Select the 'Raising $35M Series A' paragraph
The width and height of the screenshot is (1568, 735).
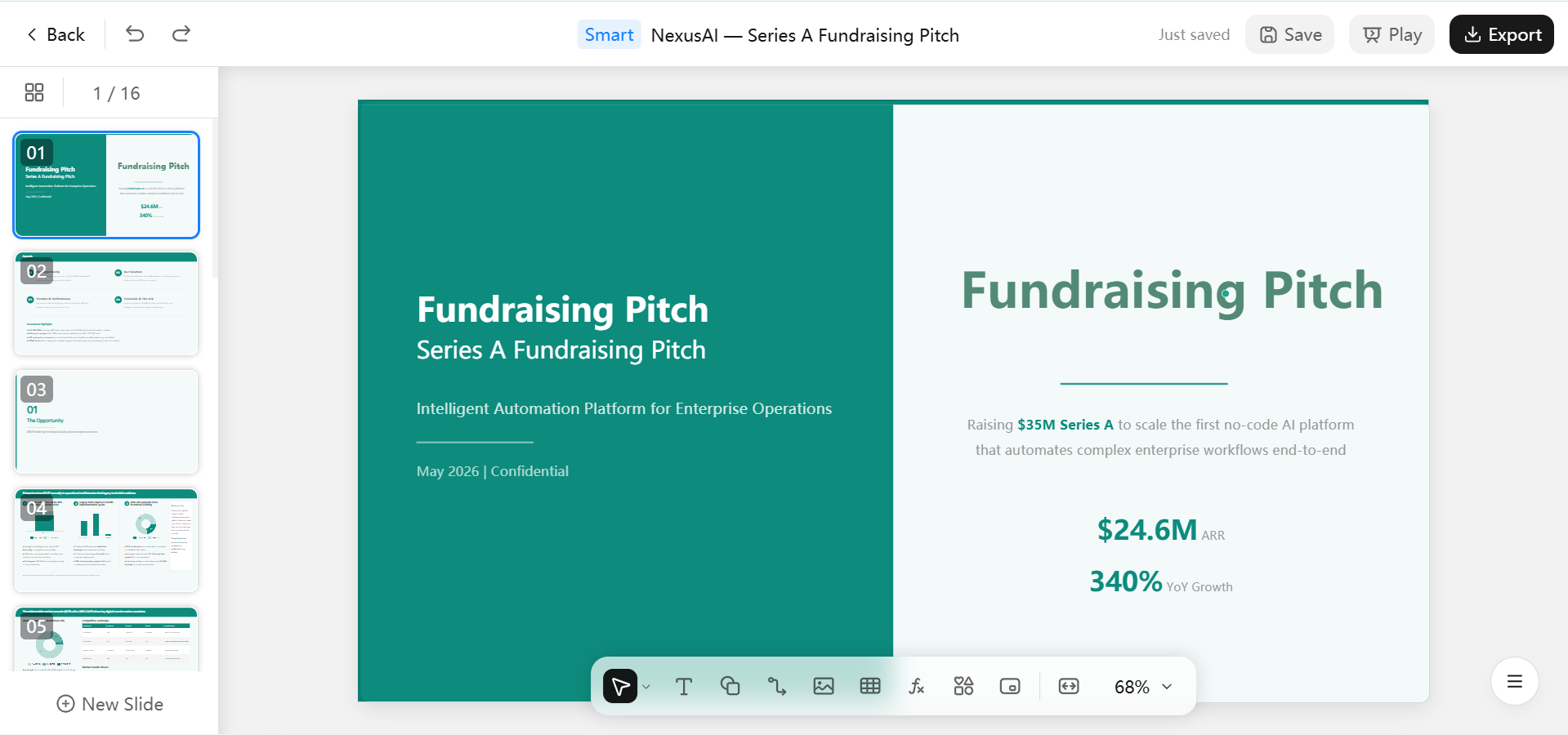(x=1160, y=437)
